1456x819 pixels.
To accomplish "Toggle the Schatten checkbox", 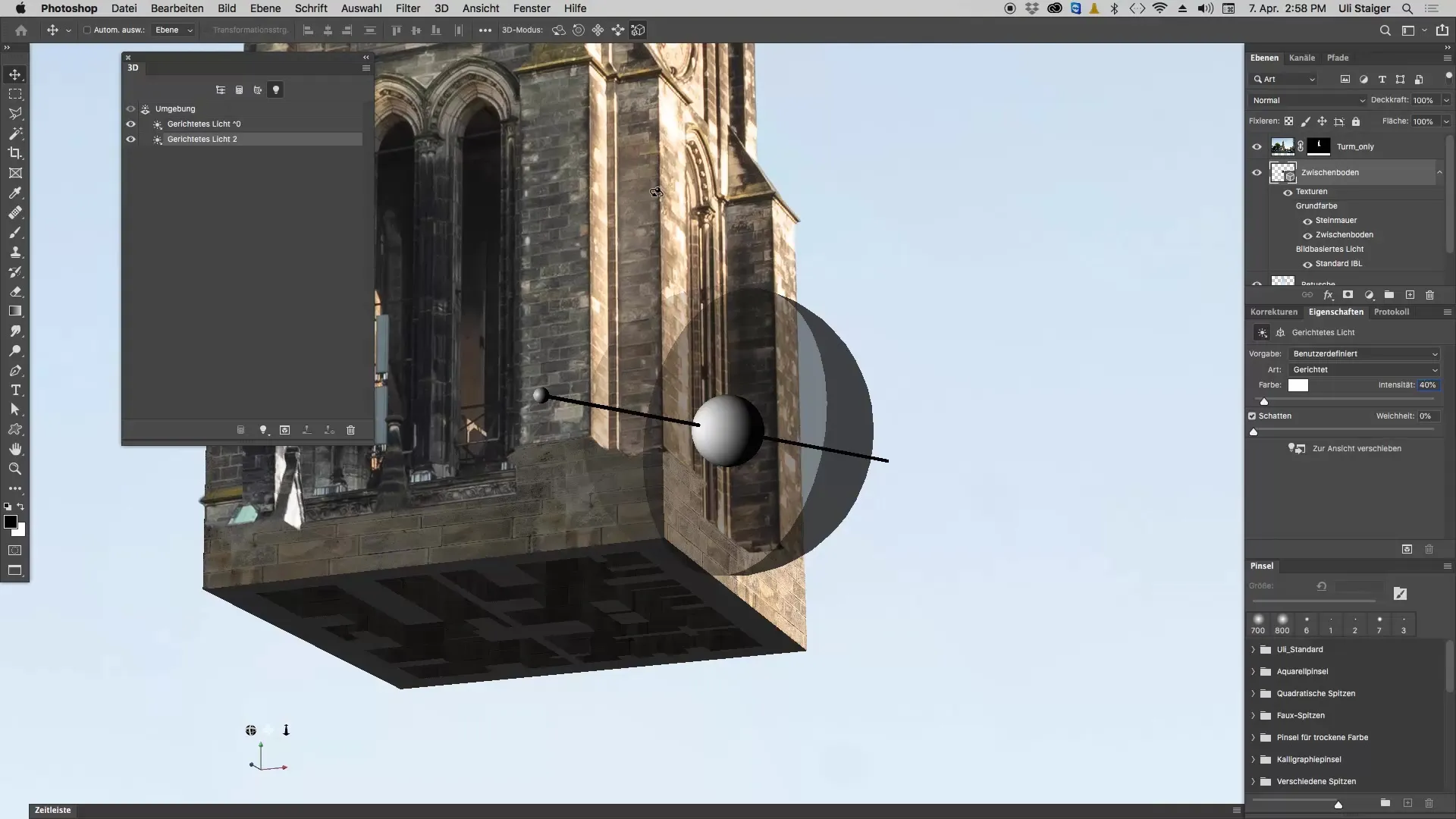I will [x=1252, y=416].
